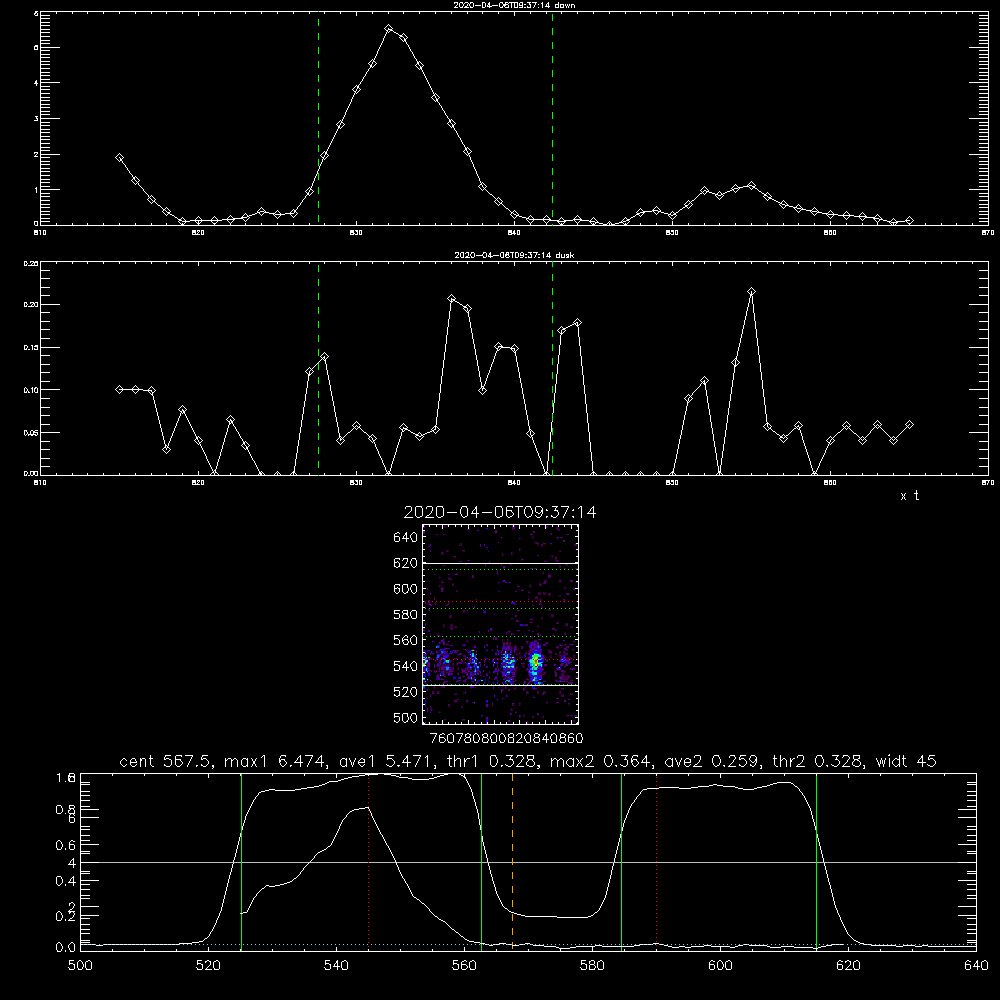
Task: Click the 'max2 0.364' value in the stats line
Action: pos(599,761)
